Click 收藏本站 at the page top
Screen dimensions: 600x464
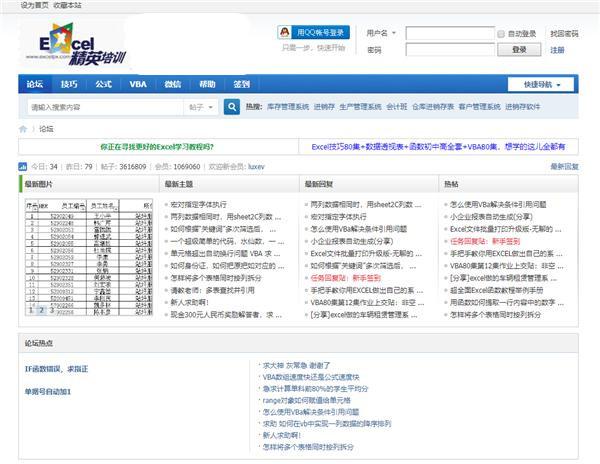click(x=67, y=5)
